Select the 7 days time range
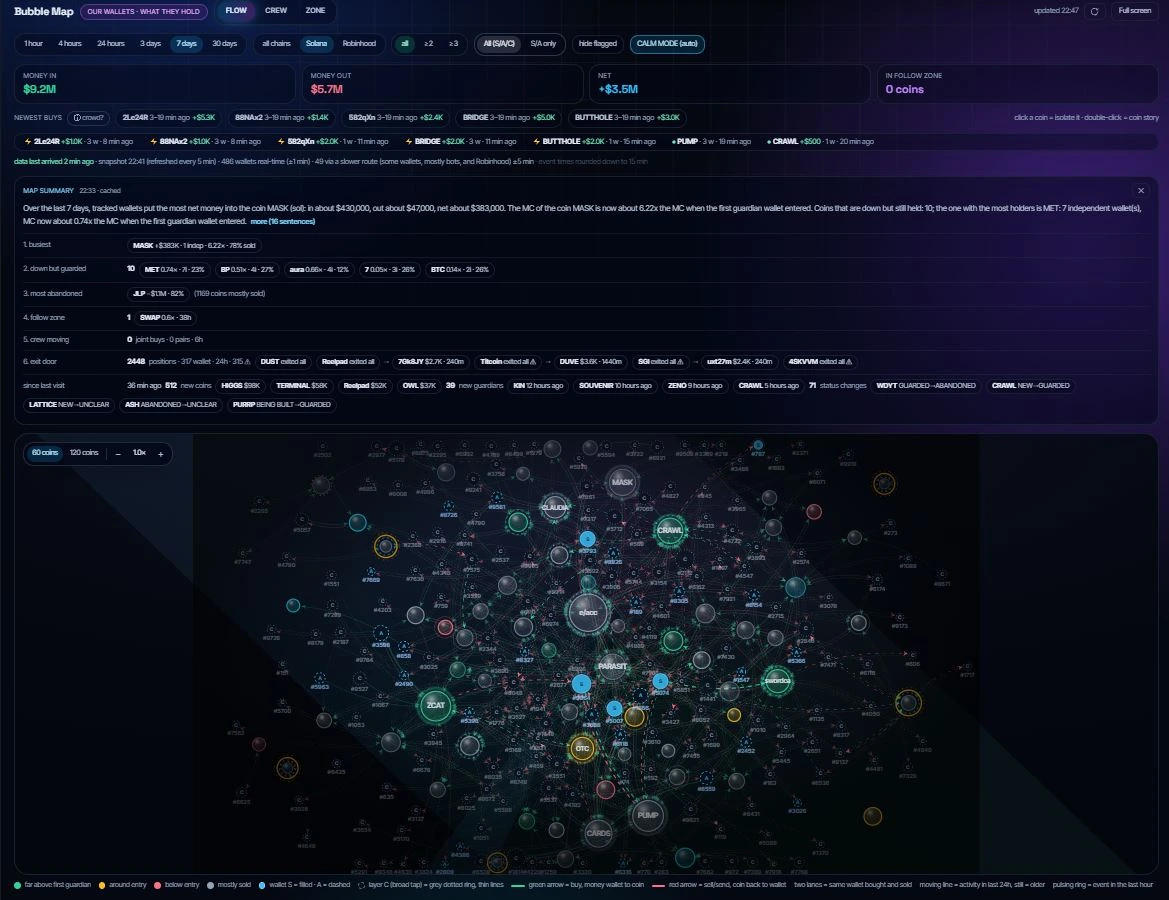1169x900 pixels. 186,44
